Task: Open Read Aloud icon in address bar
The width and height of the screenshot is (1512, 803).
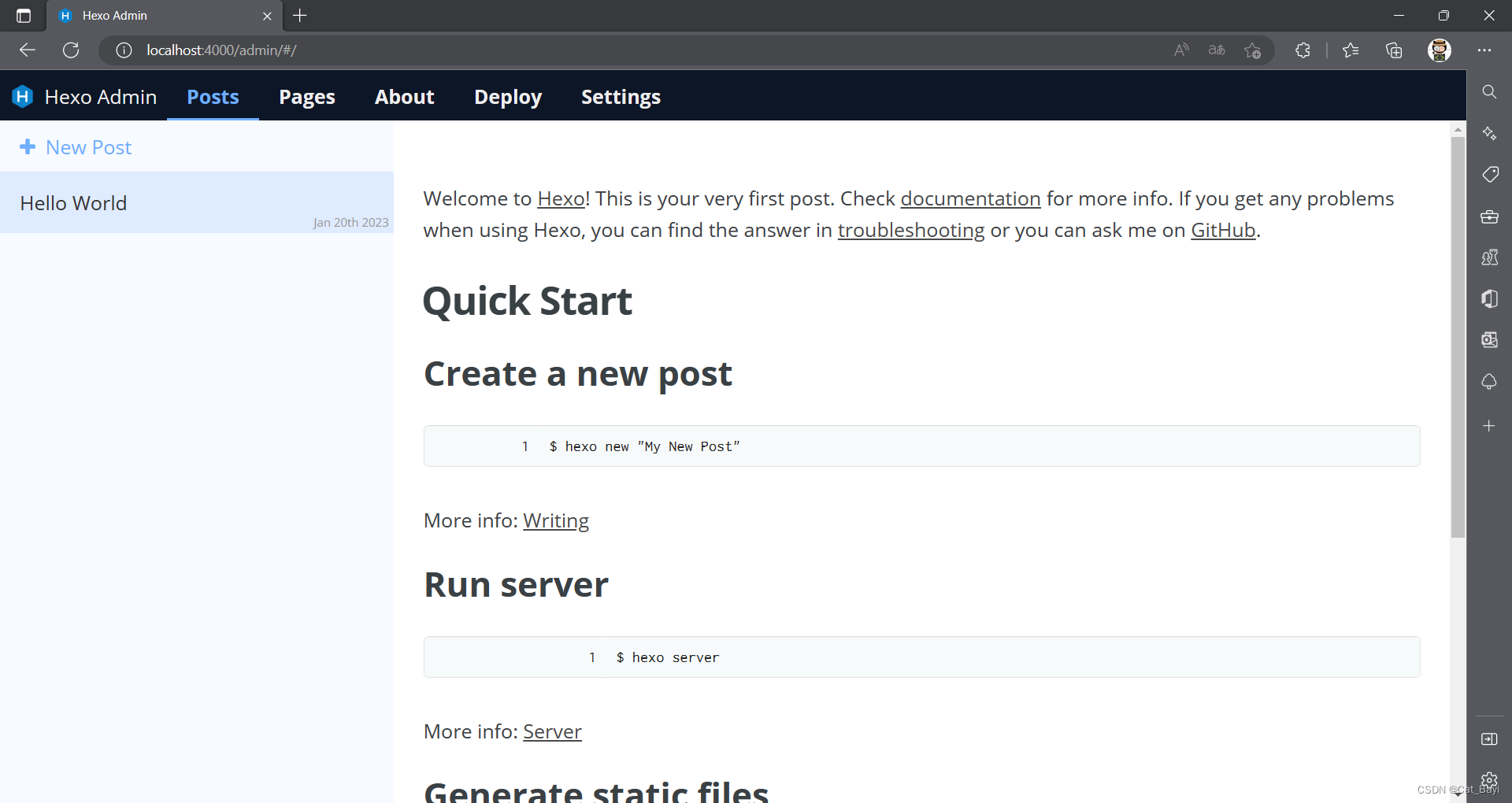Action: [x=1181, y=50]
